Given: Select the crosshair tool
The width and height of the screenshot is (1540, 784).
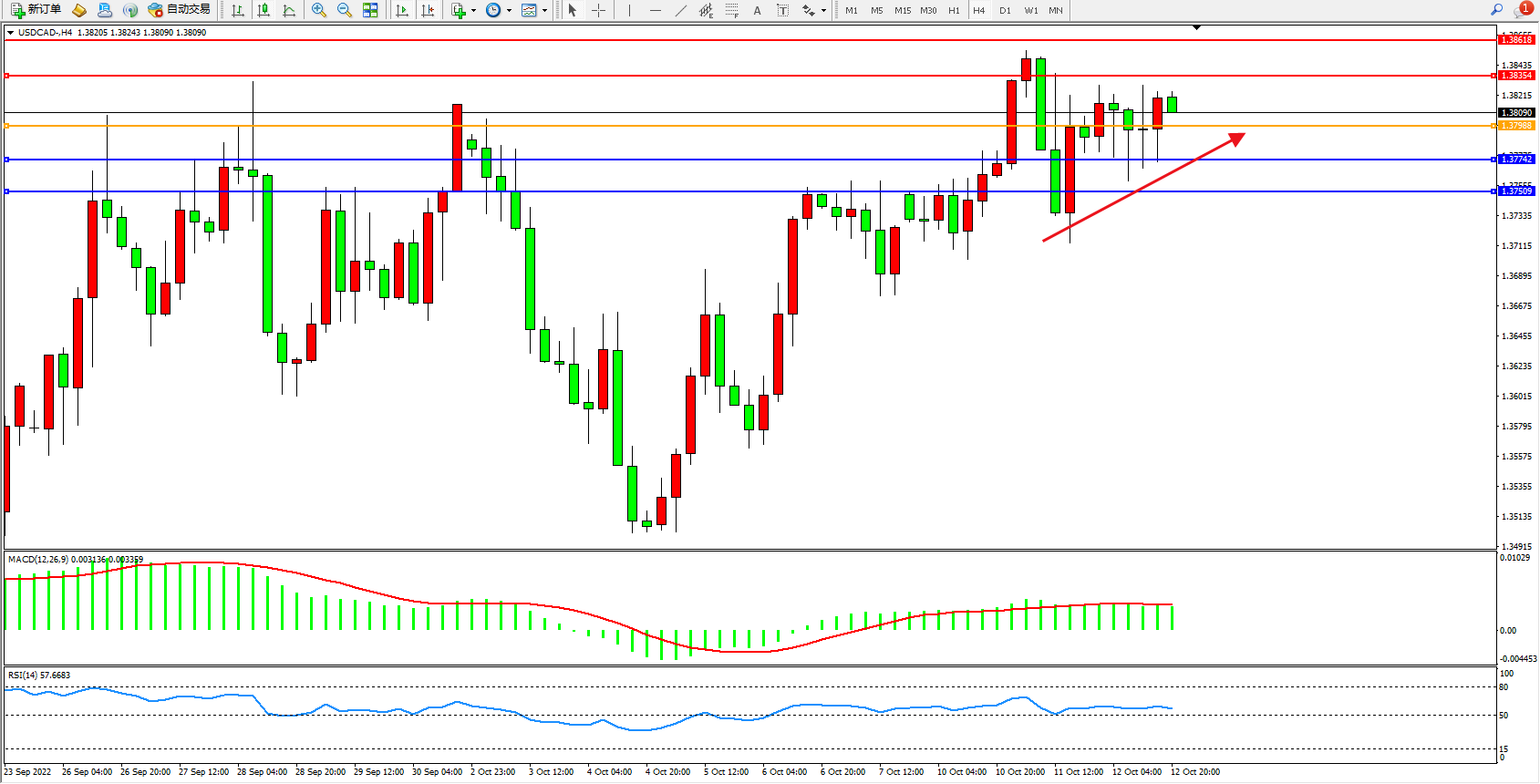Looking at the screenshot, I should pos(599,10).
